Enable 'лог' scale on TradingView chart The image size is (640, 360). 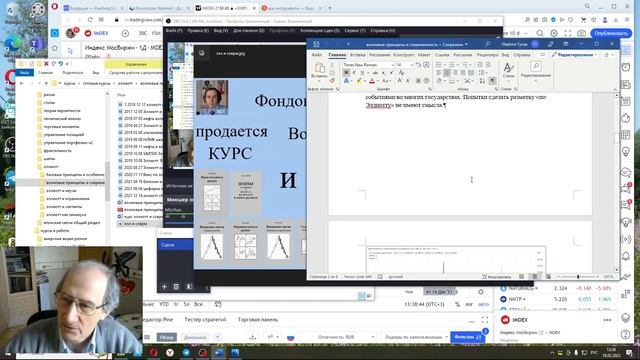[469, 304]
